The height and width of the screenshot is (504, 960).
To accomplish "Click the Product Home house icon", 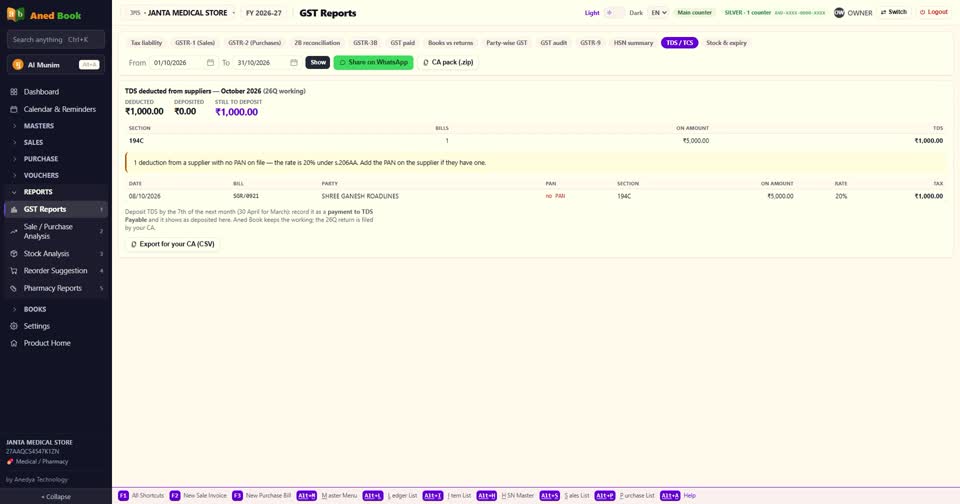I will click(13, 344).
